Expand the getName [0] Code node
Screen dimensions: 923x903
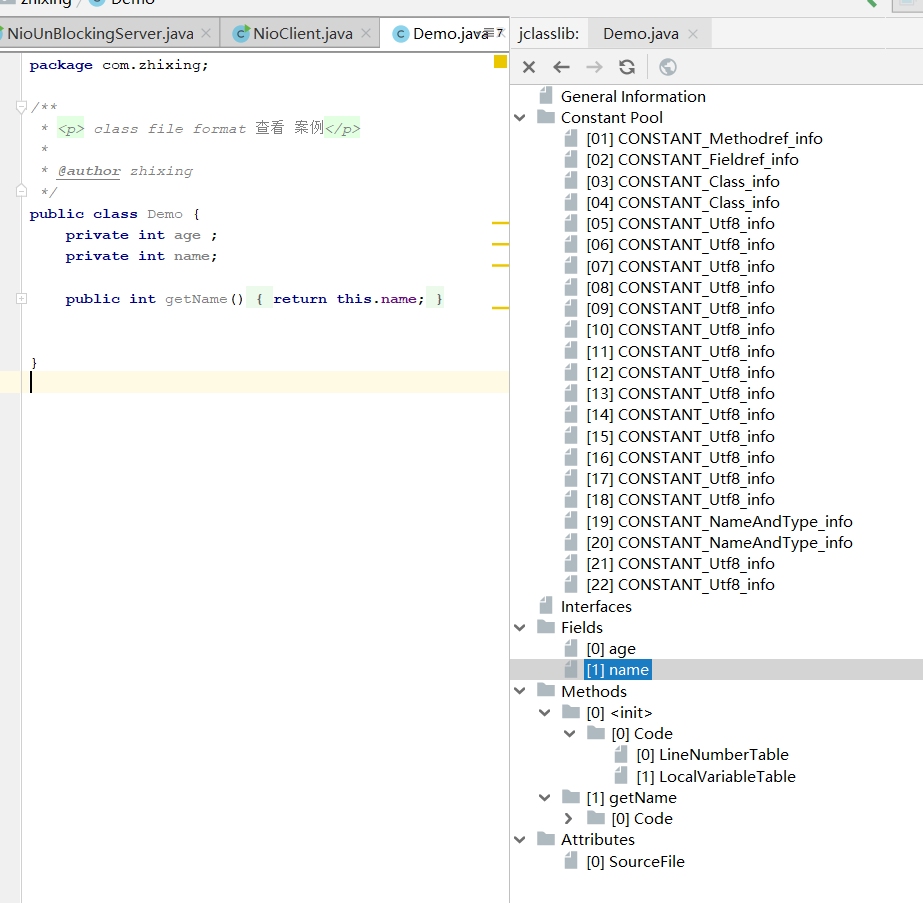pos(569,819)
